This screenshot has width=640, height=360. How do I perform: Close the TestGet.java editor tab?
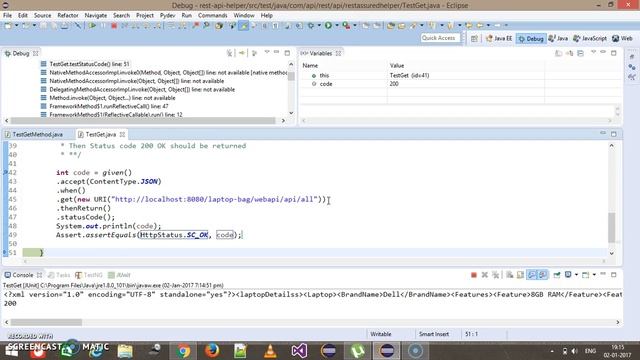tap(122, 134)
